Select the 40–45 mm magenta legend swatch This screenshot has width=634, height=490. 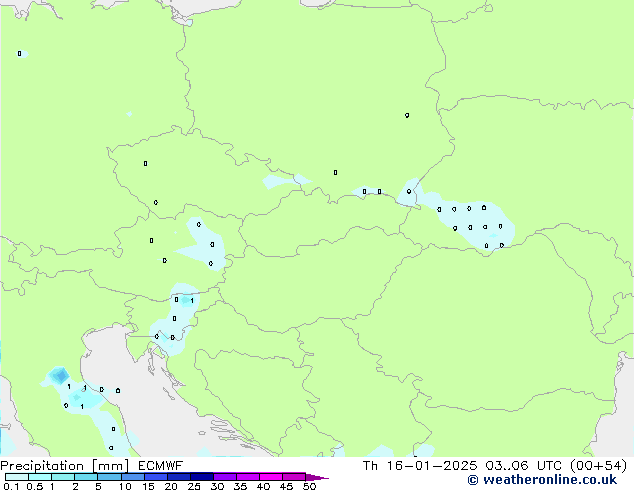point(271,477)
